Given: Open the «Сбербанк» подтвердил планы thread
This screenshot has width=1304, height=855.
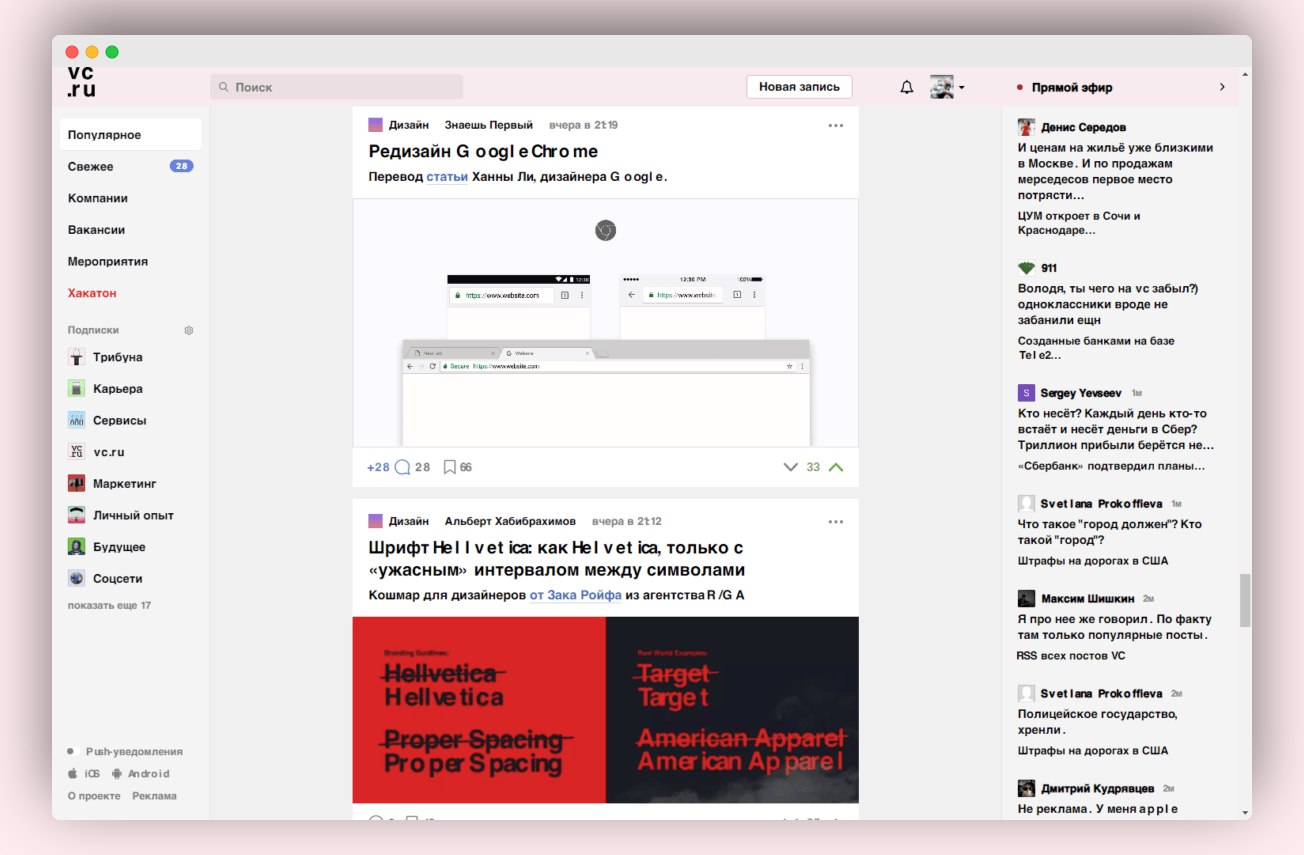Looking at the screenshot, I should [x=1111, y=466].
